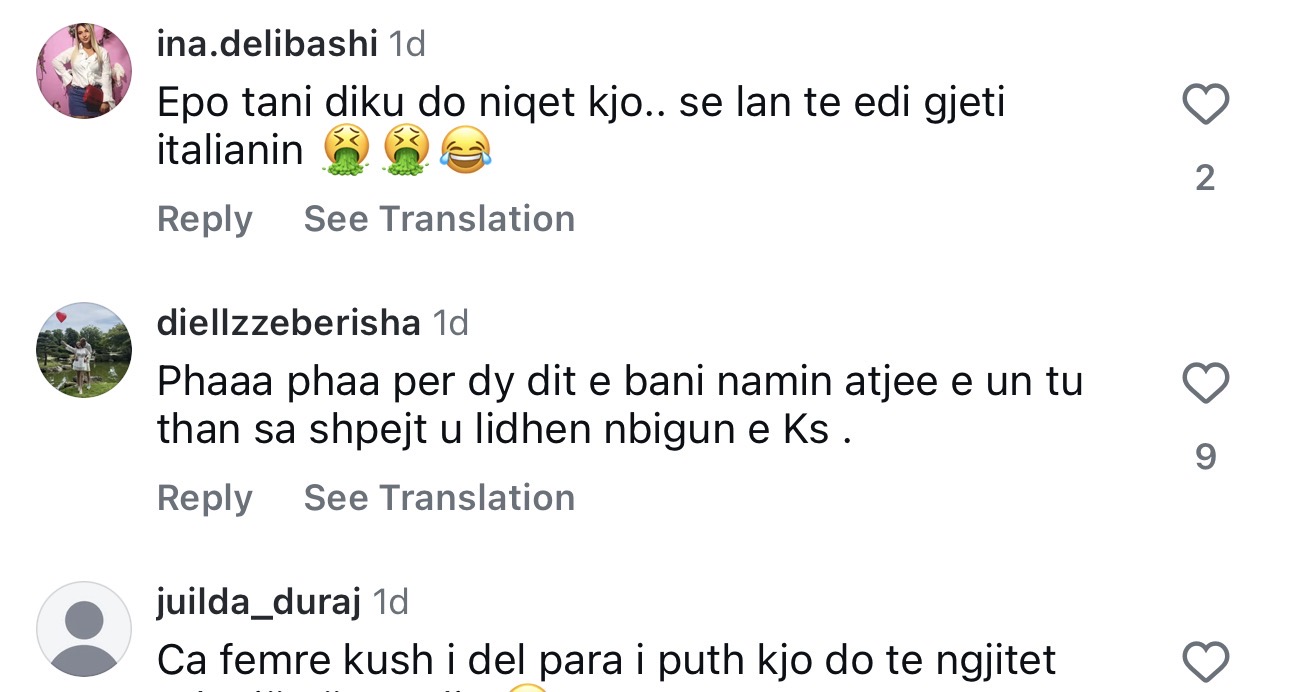View the 2 likes on ina.delibashi's comment
This screenshot has width=1290, height=692.
1205,178
